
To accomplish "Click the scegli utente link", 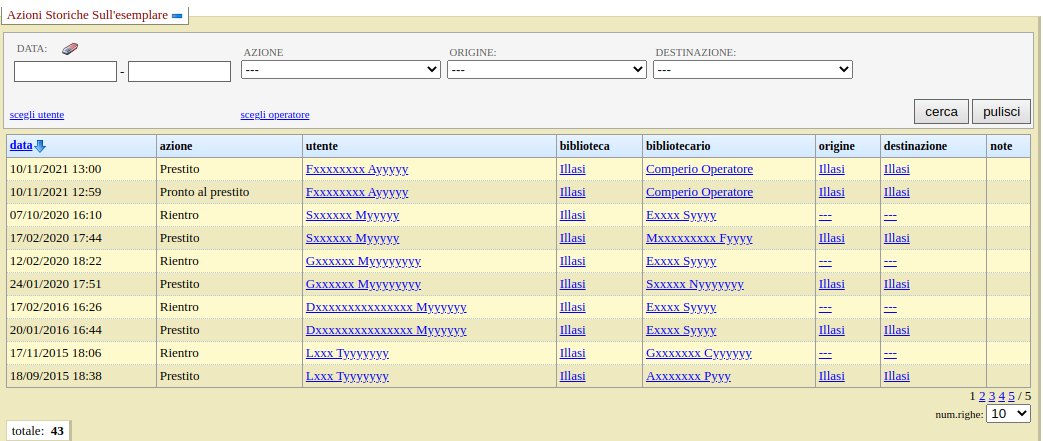I will point(37,115).
